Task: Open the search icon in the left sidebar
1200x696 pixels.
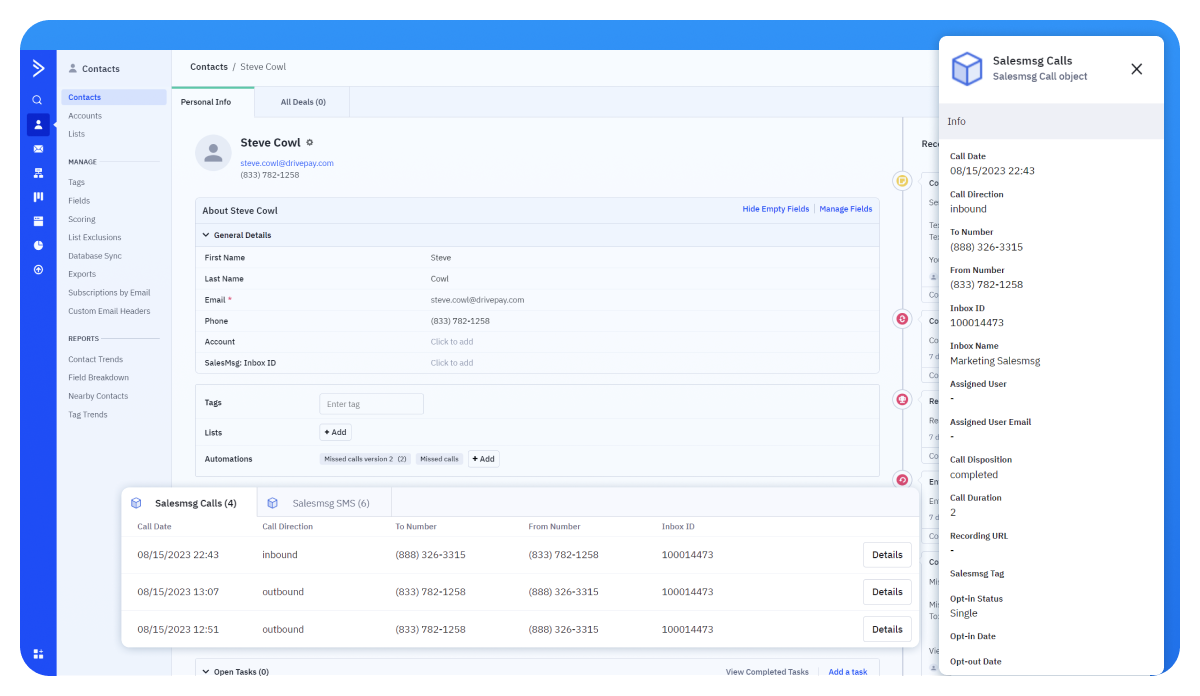Action: coord(37,99)
